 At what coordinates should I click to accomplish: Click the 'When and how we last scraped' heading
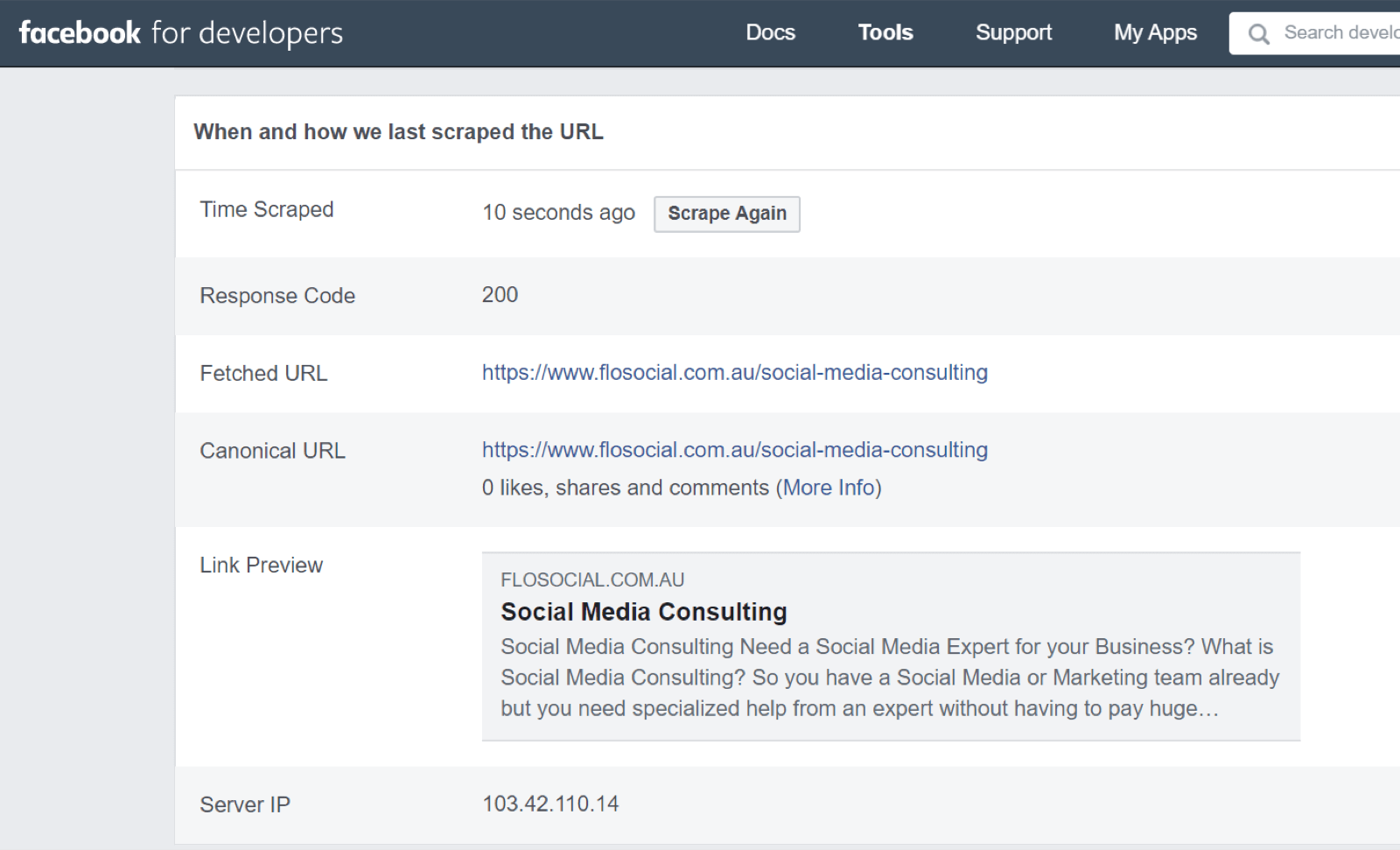(x=398, y=132)
